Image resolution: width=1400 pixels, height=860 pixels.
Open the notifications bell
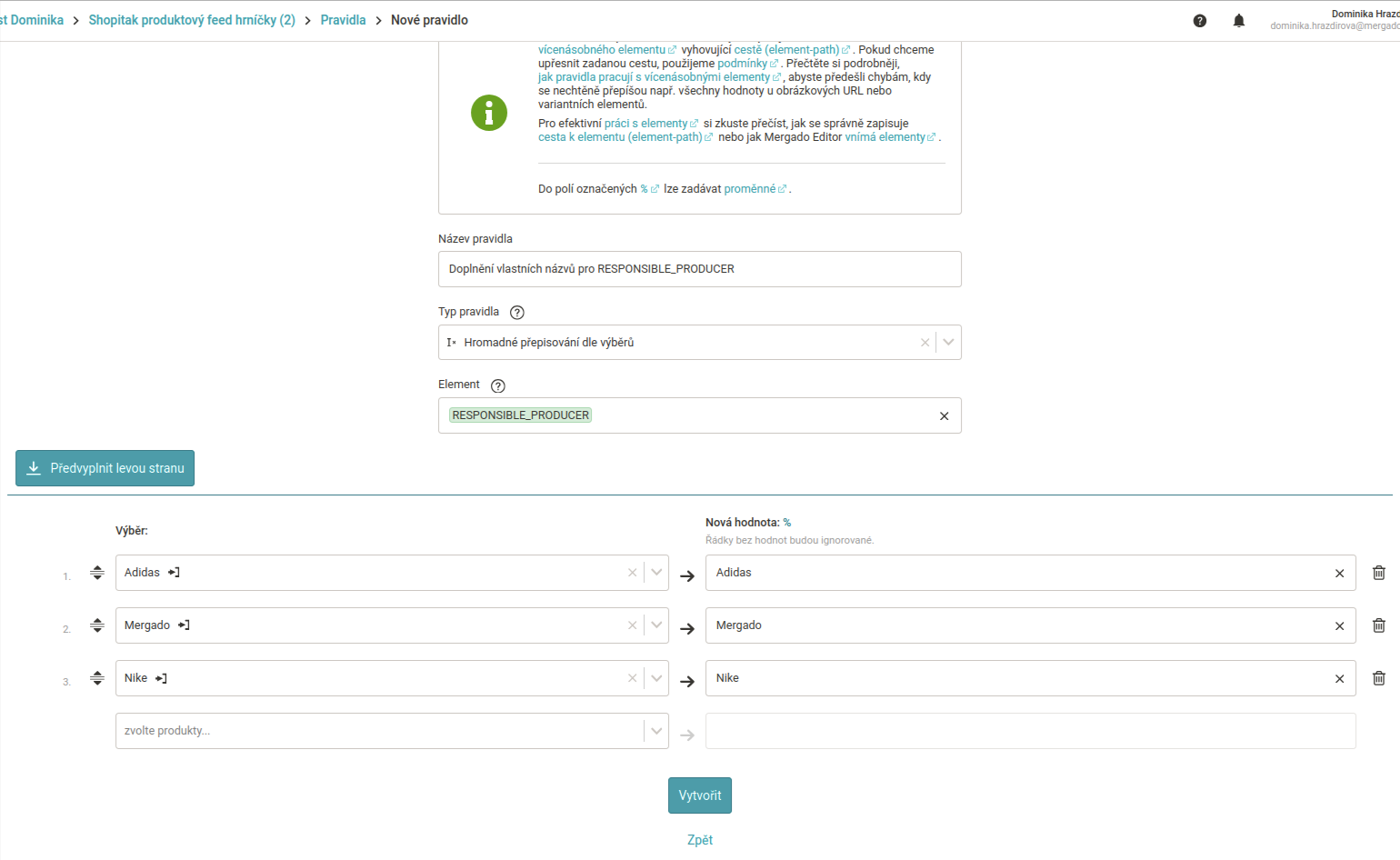(1238, 21)
